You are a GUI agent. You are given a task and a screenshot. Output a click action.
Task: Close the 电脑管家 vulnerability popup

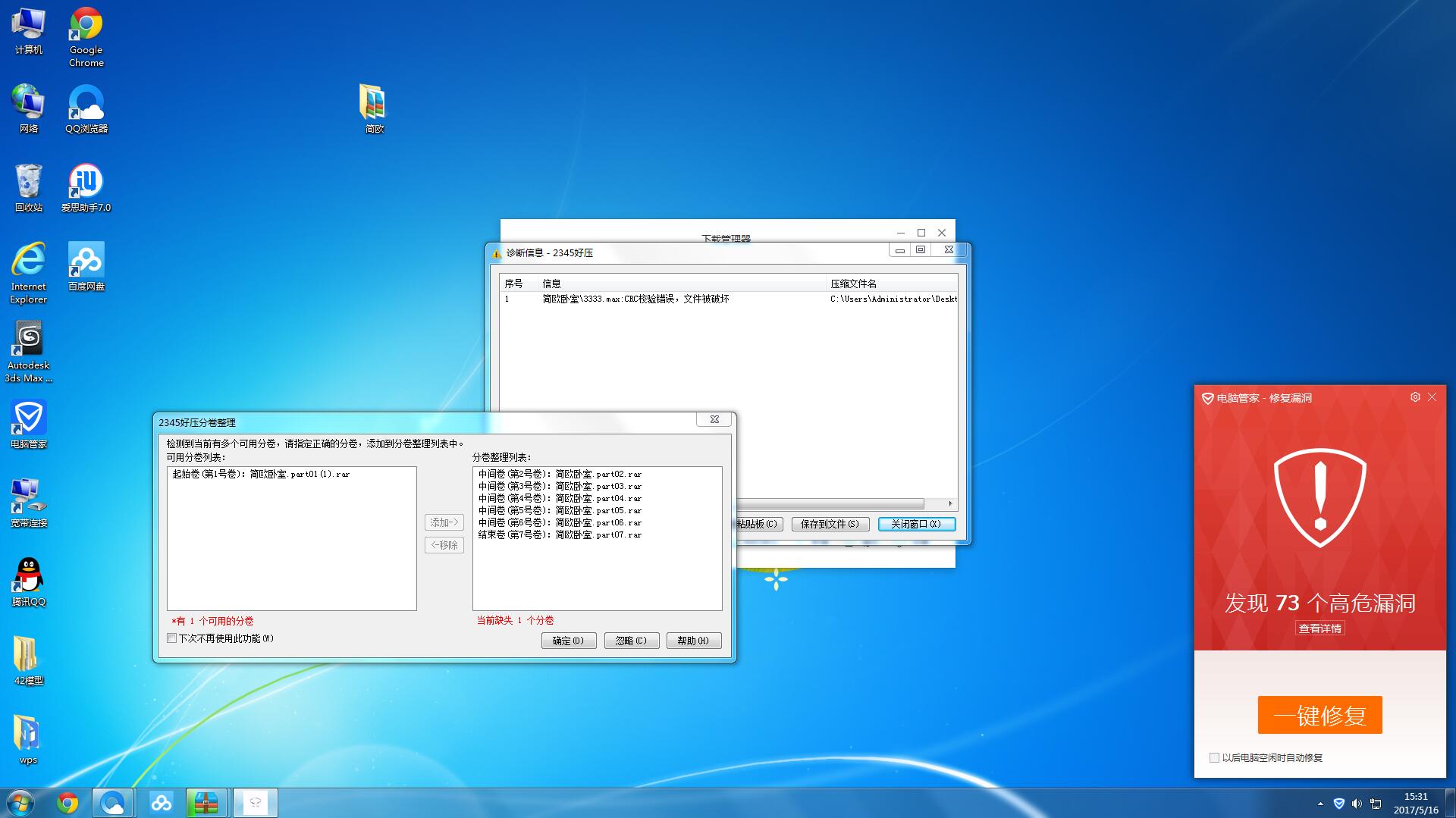point(1432,397)
